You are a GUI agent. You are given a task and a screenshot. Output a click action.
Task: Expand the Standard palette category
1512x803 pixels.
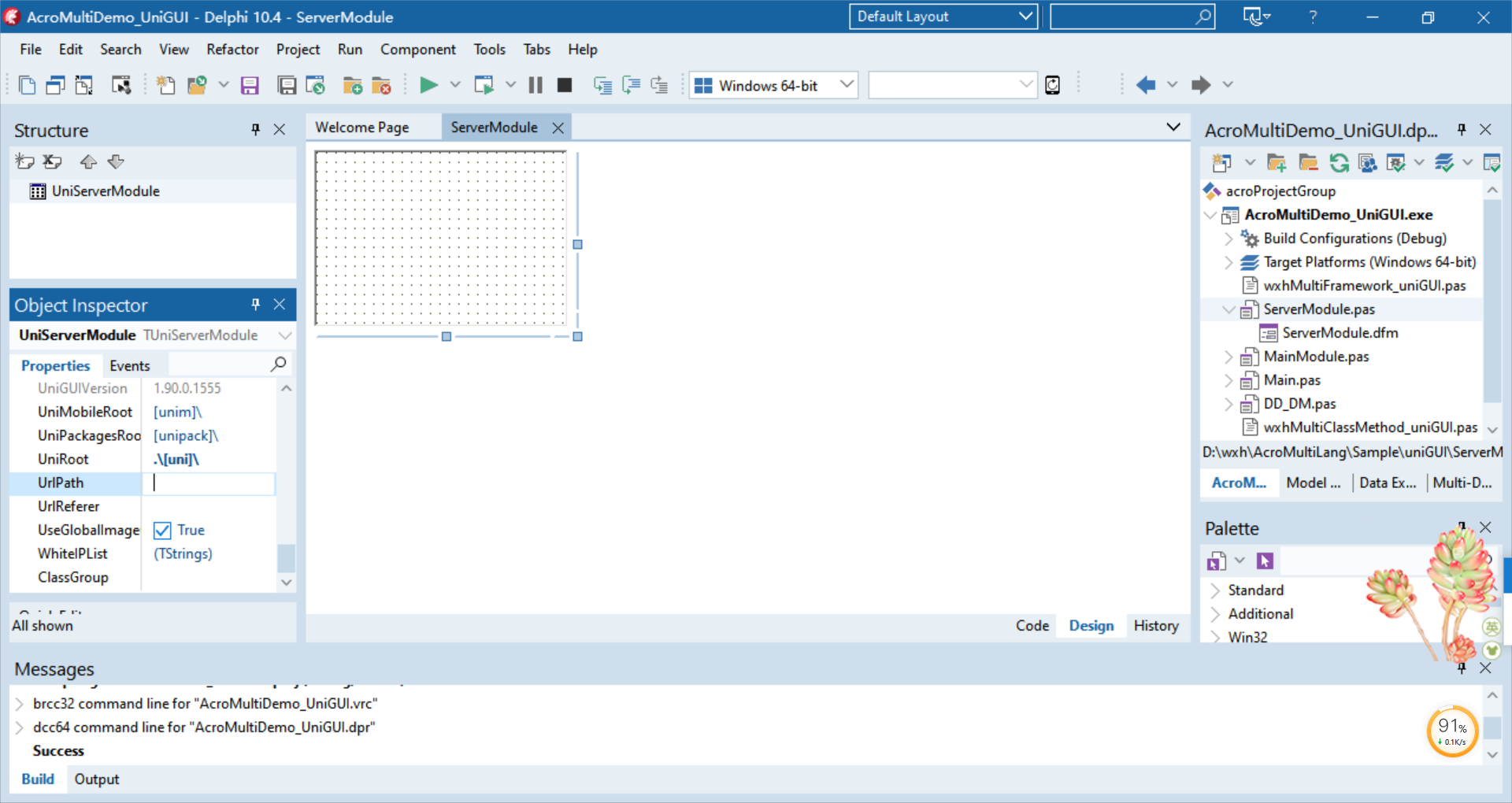point(1215,590)
